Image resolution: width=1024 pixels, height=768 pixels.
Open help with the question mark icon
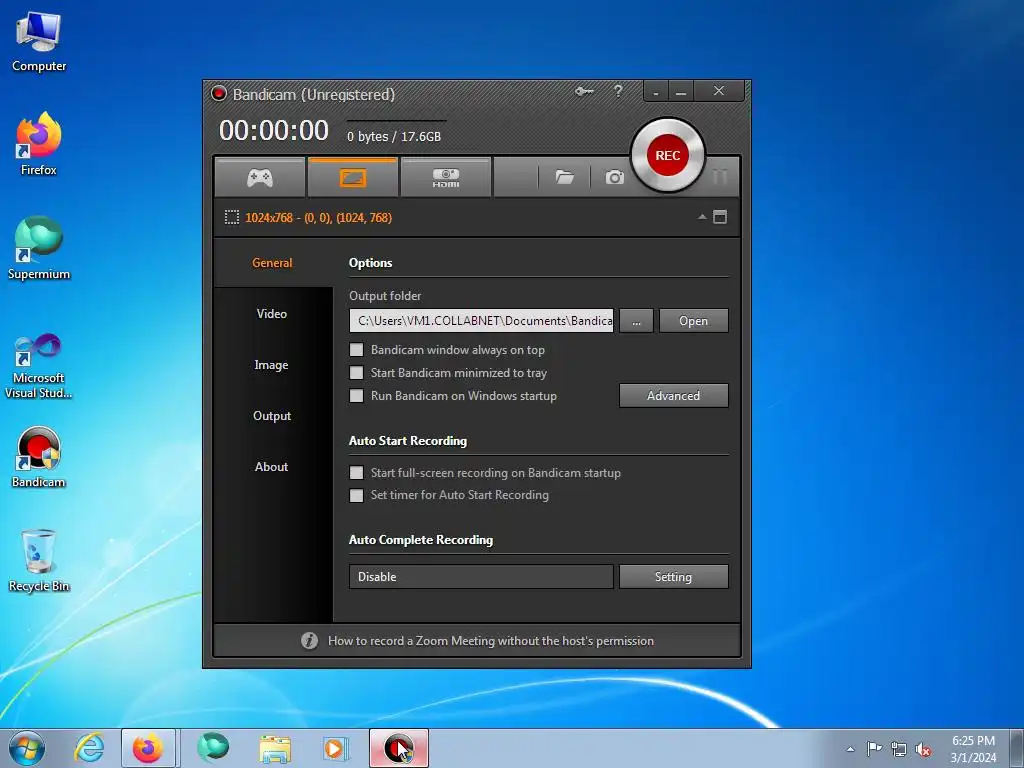click(618, 91)
